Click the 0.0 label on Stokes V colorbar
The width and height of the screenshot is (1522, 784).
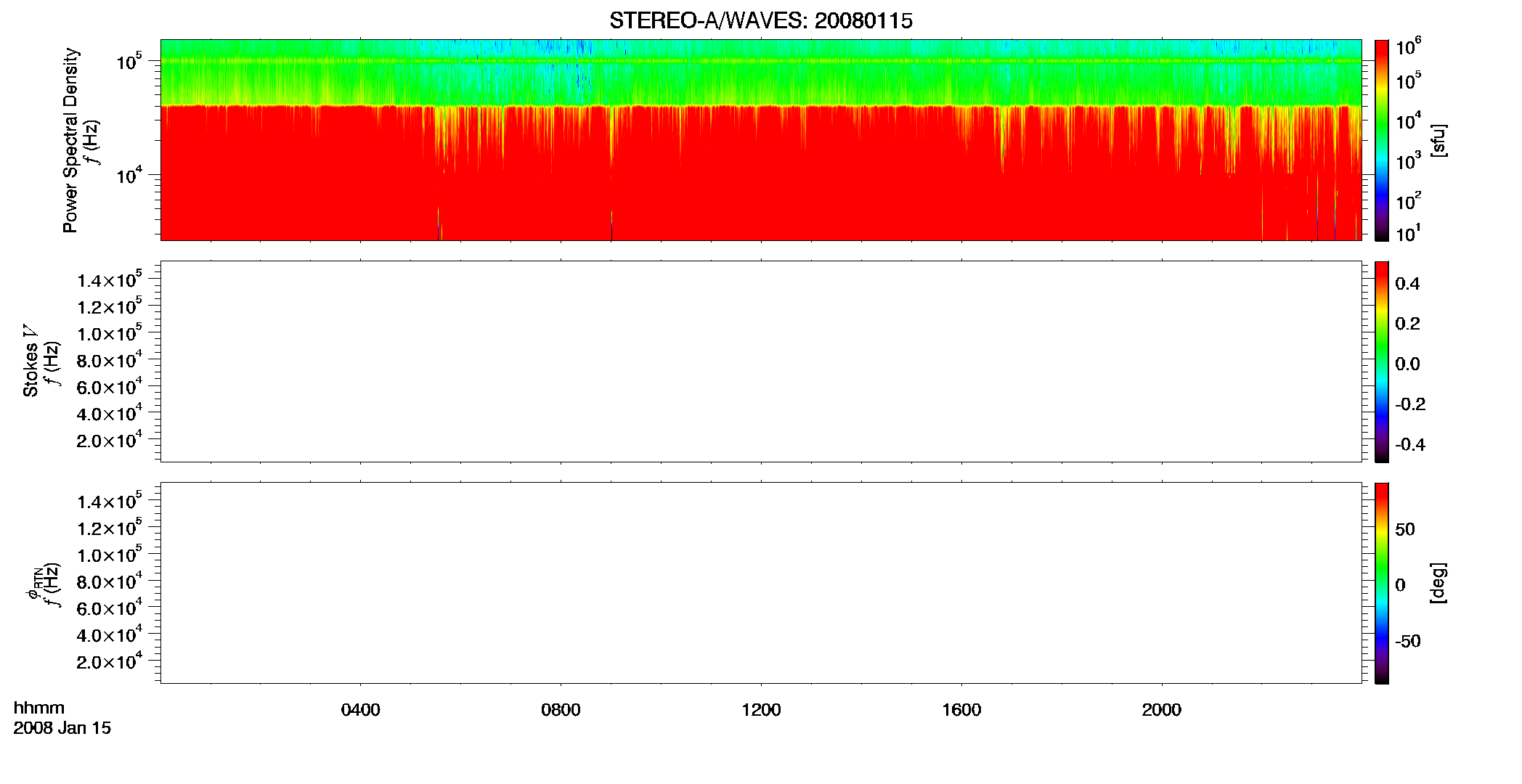(1407, 364)
